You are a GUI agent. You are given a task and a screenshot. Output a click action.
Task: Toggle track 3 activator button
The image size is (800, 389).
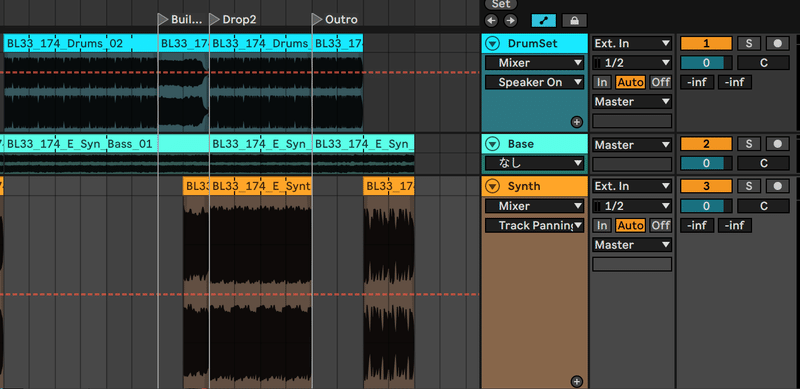(x=706, y=186)
